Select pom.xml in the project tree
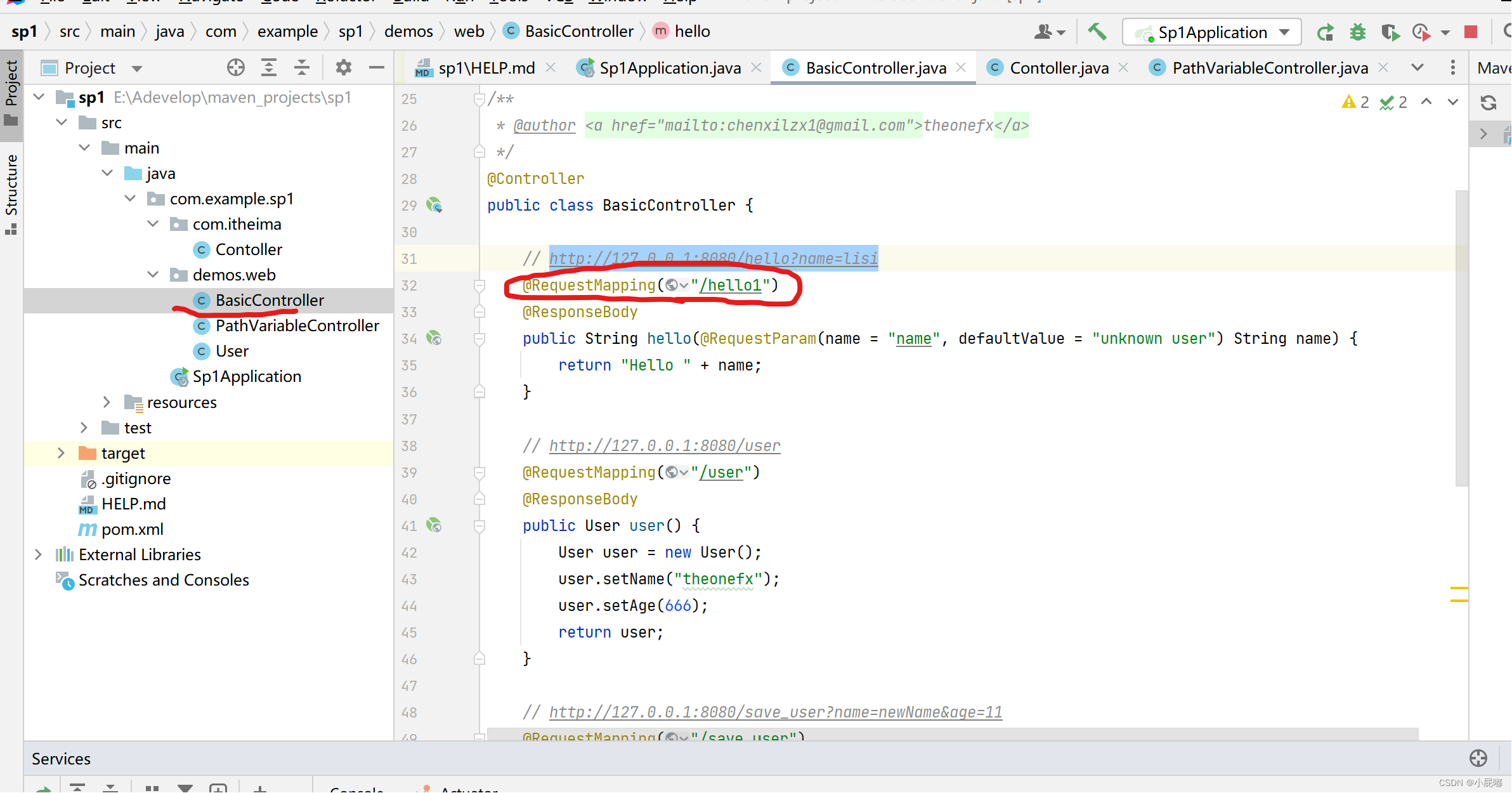This screenshot has width=1512, height=793. point(132,529)
